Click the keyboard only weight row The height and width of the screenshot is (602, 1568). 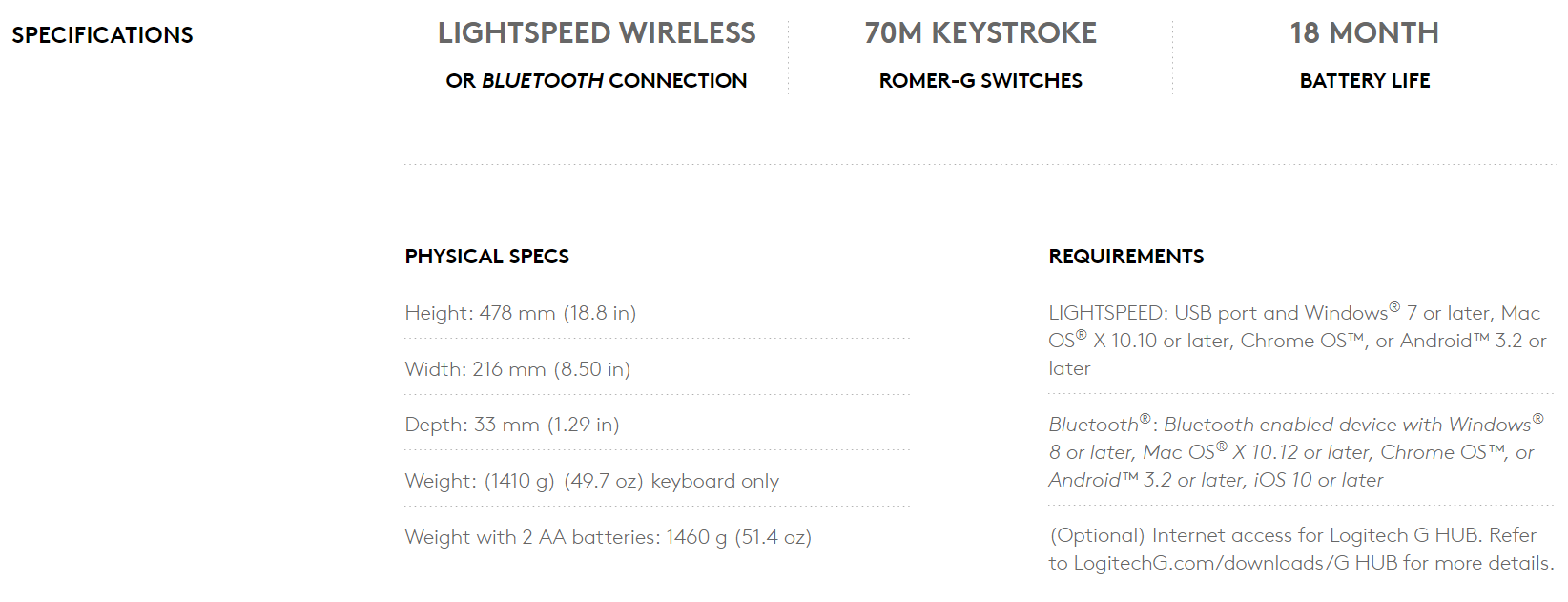[591, 481]
